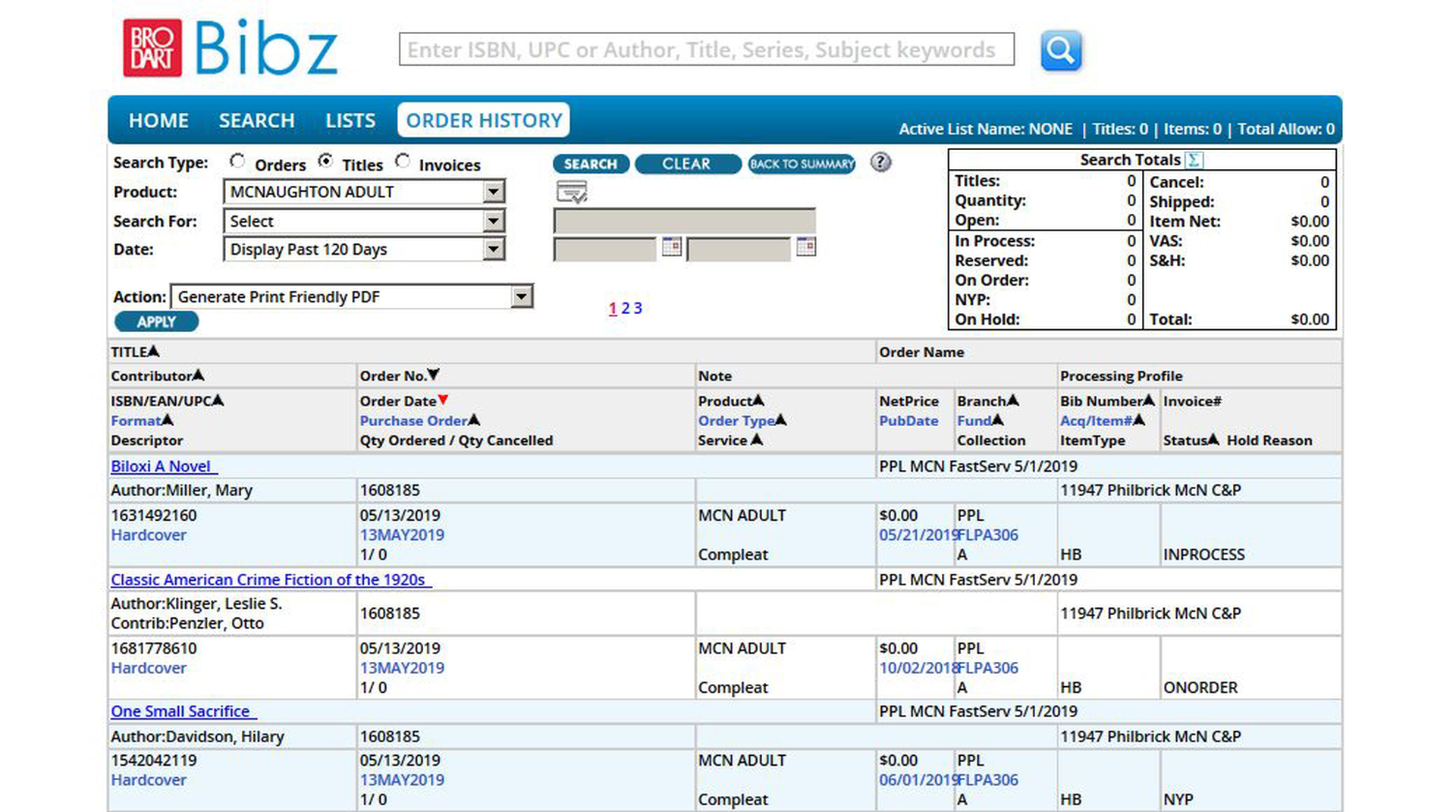Sort by Fund arrow
This screenshot has height=812, width=1456.
pos(998,419)
